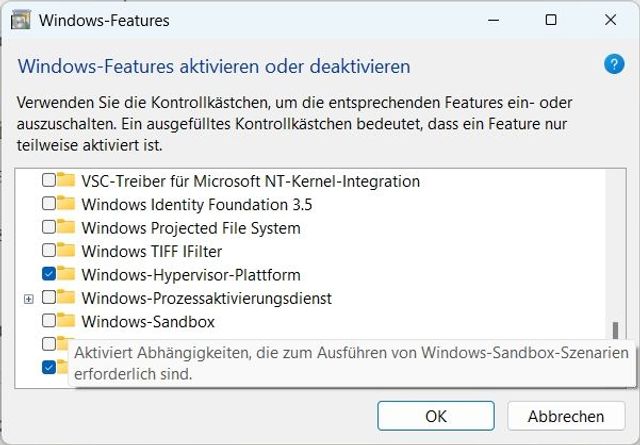Click the feature list vertical scrollbar thumb
The height and width of the screenshot is (445, 640).
pos(614,331)
